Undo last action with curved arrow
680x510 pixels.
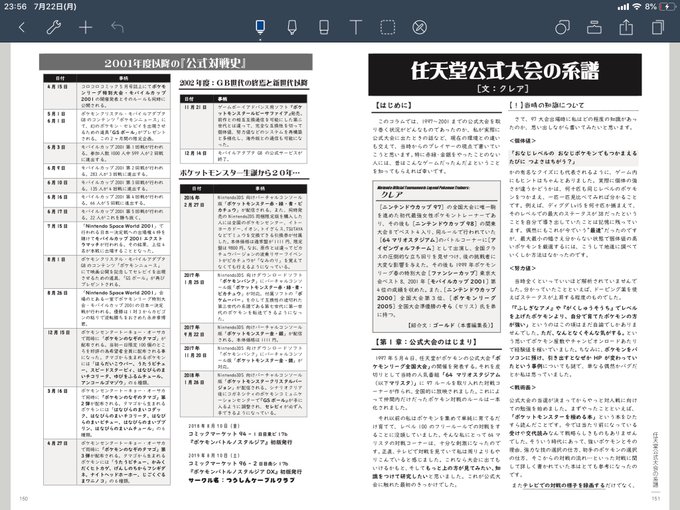tap(117, 27)
